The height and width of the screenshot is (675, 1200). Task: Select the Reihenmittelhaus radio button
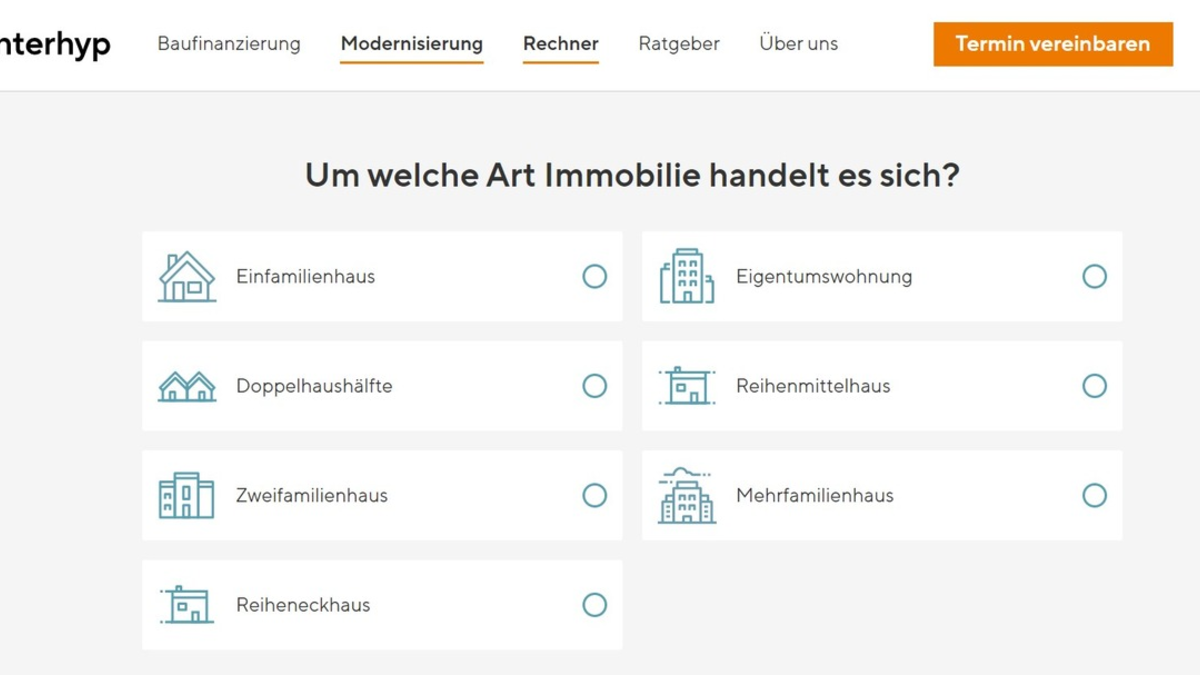point(1095,386)
